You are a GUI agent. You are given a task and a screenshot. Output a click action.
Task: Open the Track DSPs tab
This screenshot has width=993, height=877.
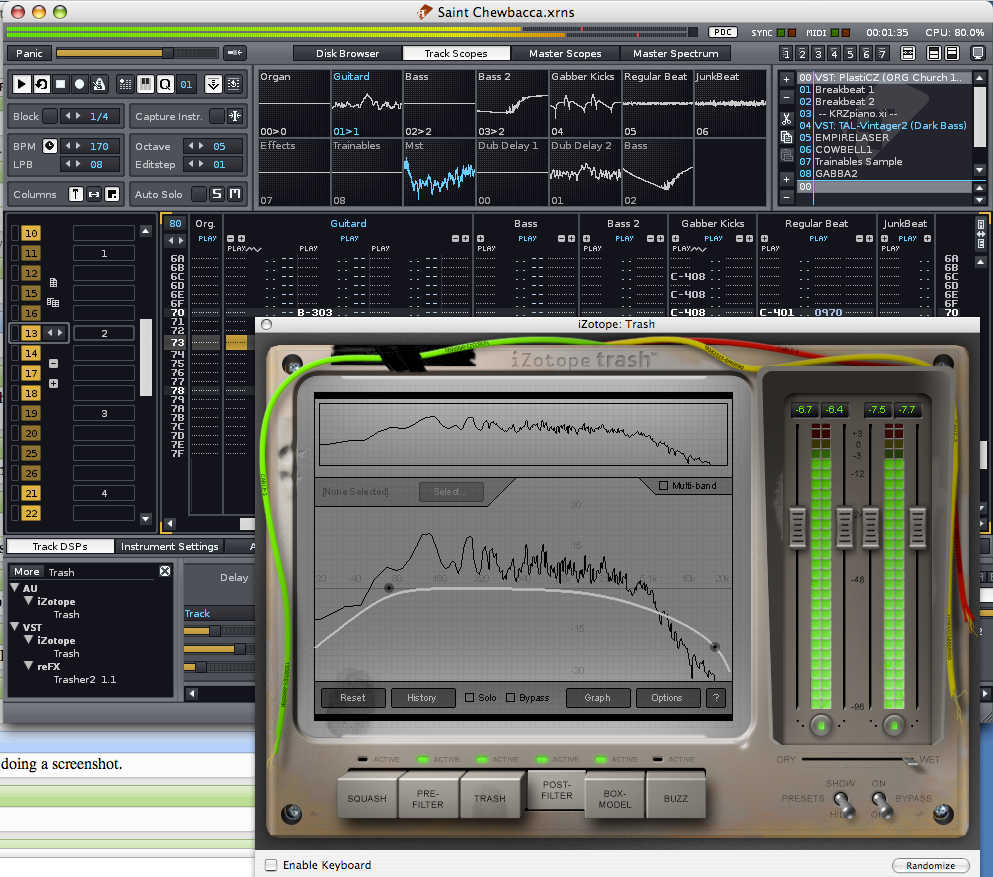coord(60,546)
